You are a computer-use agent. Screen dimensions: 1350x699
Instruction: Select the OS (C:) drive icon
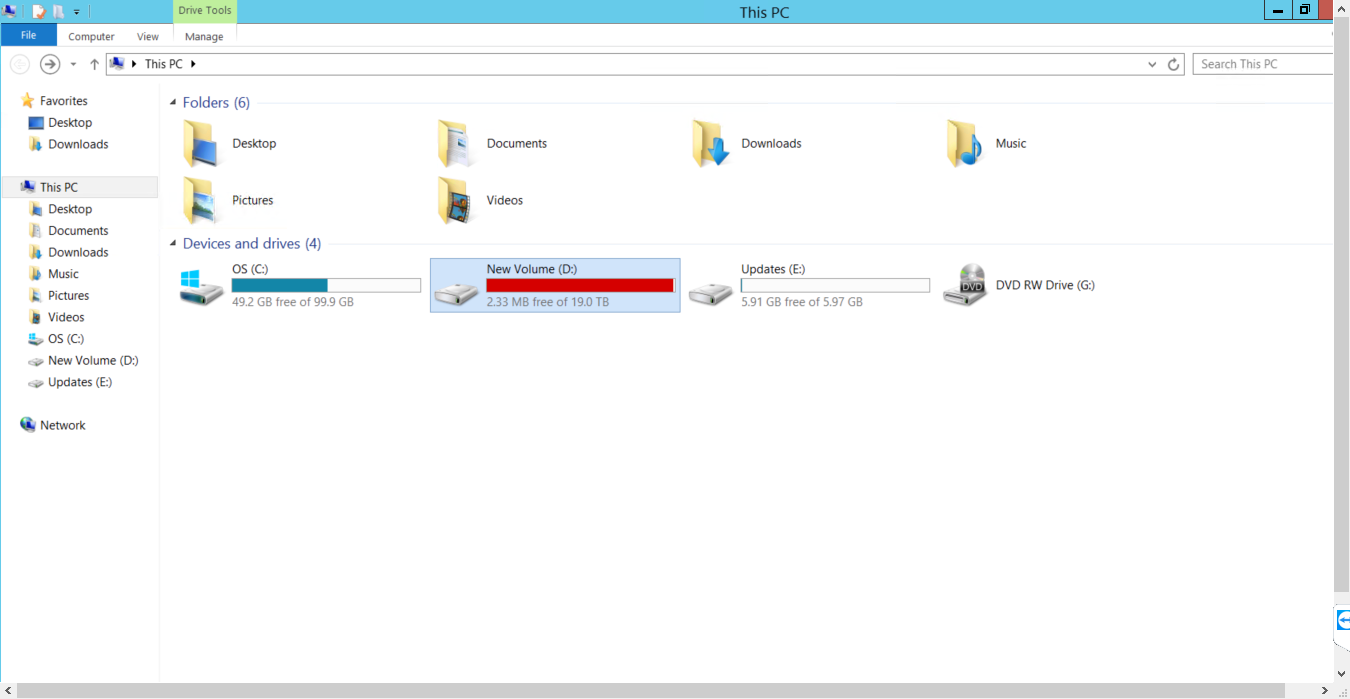coord(202,286)
